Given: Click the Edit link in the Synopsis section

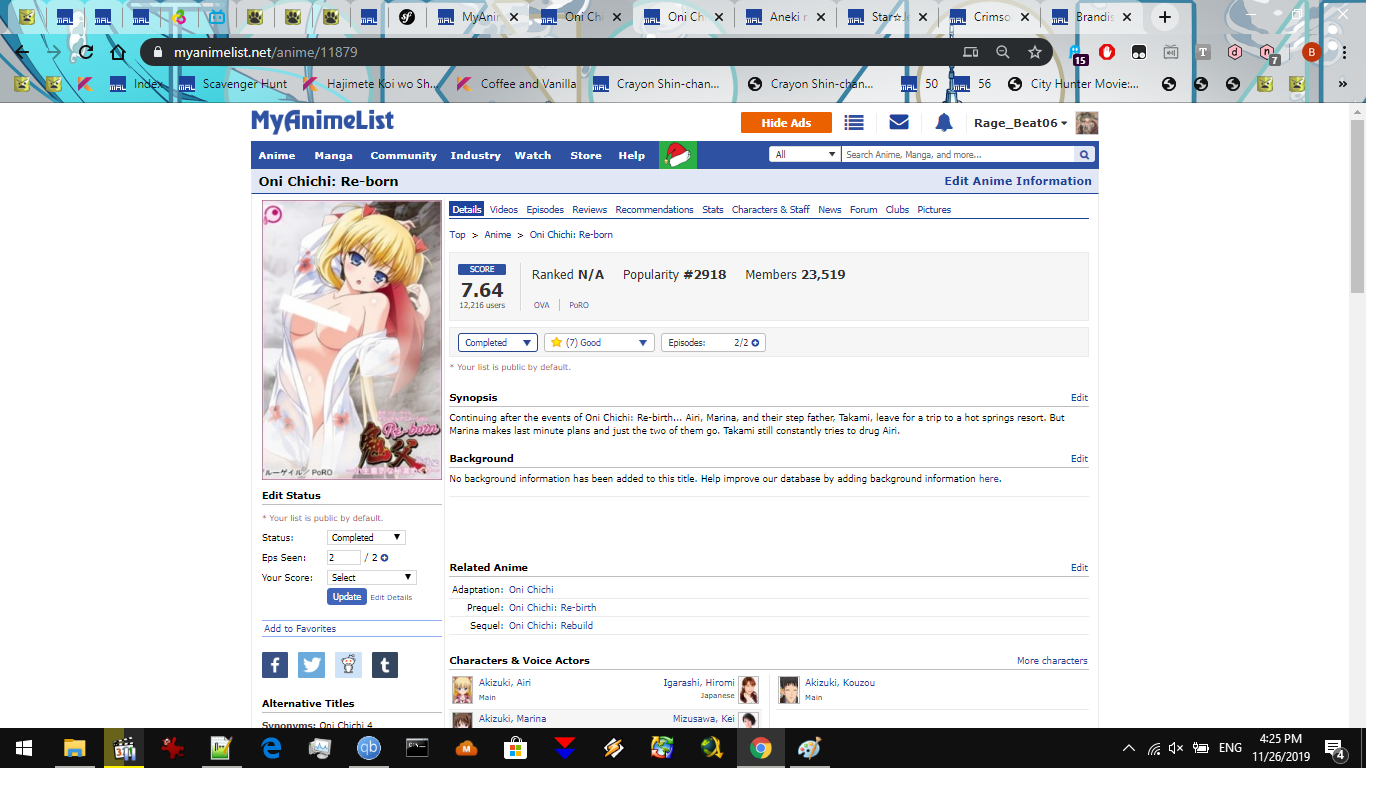Looking at the screenshot, I should [x=1079, y=398].
